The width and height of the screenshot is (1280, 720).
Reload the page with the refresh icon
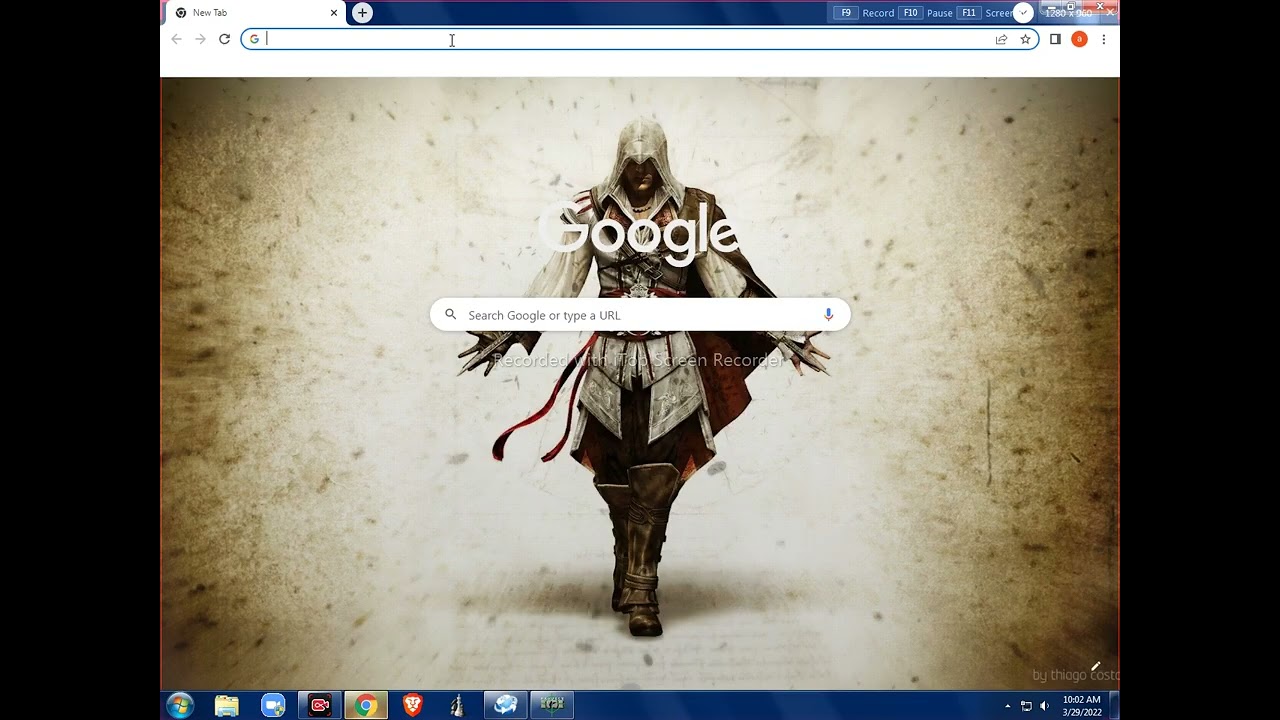click(224, 39)
